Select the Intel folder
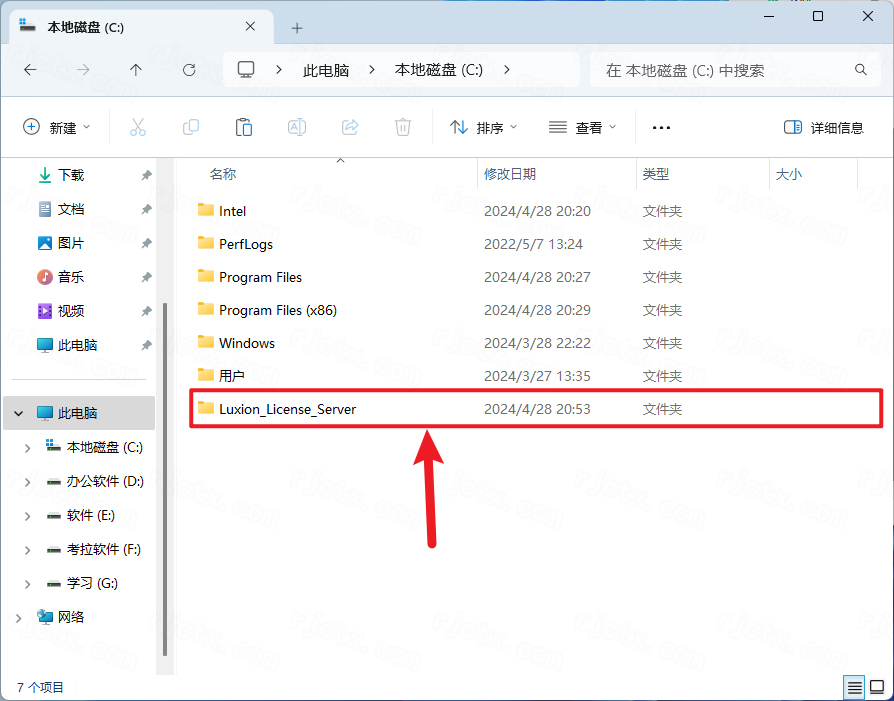The image size is (894, 701). click(233, 211)
